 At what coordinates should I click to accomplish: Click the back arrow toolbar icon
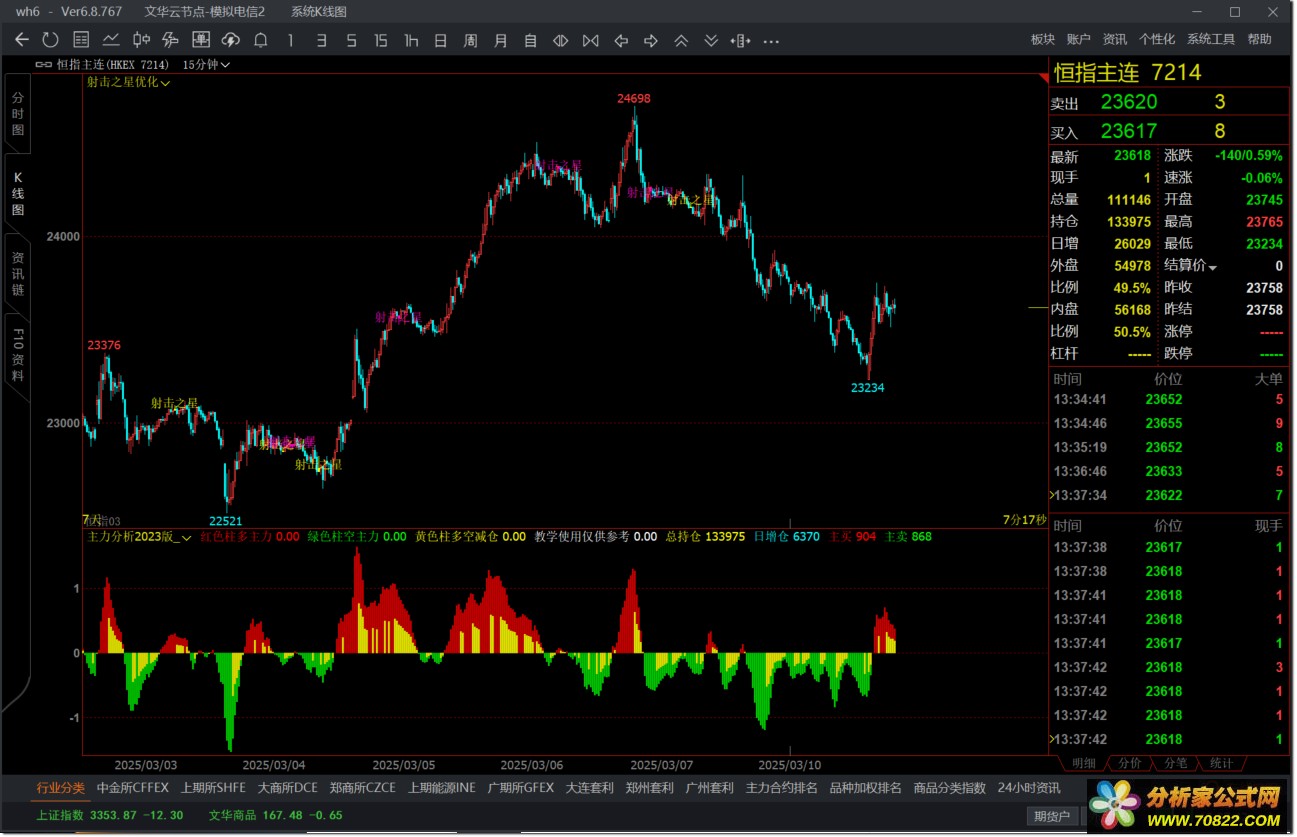click(22, 40)
